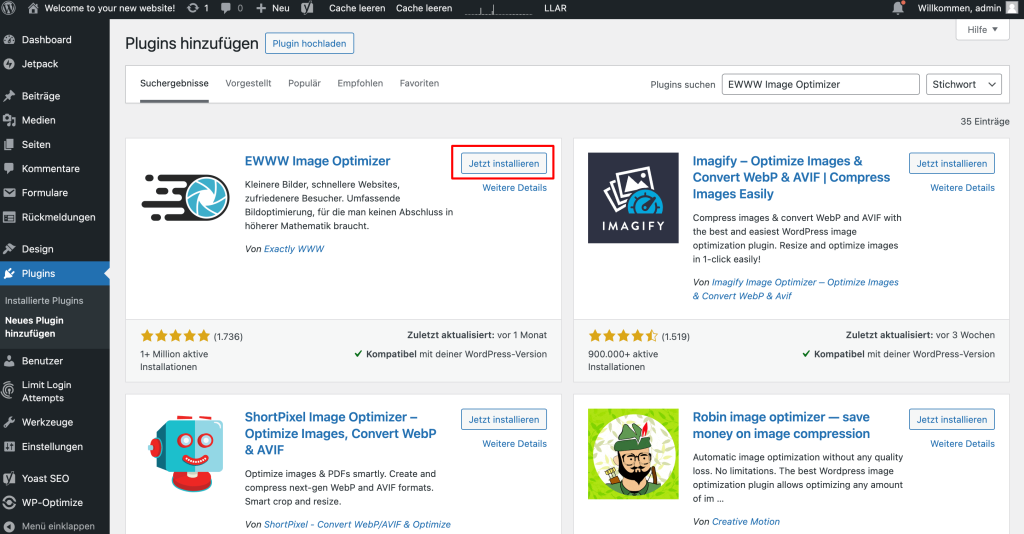Open the notification bell icon

point(898,8)
